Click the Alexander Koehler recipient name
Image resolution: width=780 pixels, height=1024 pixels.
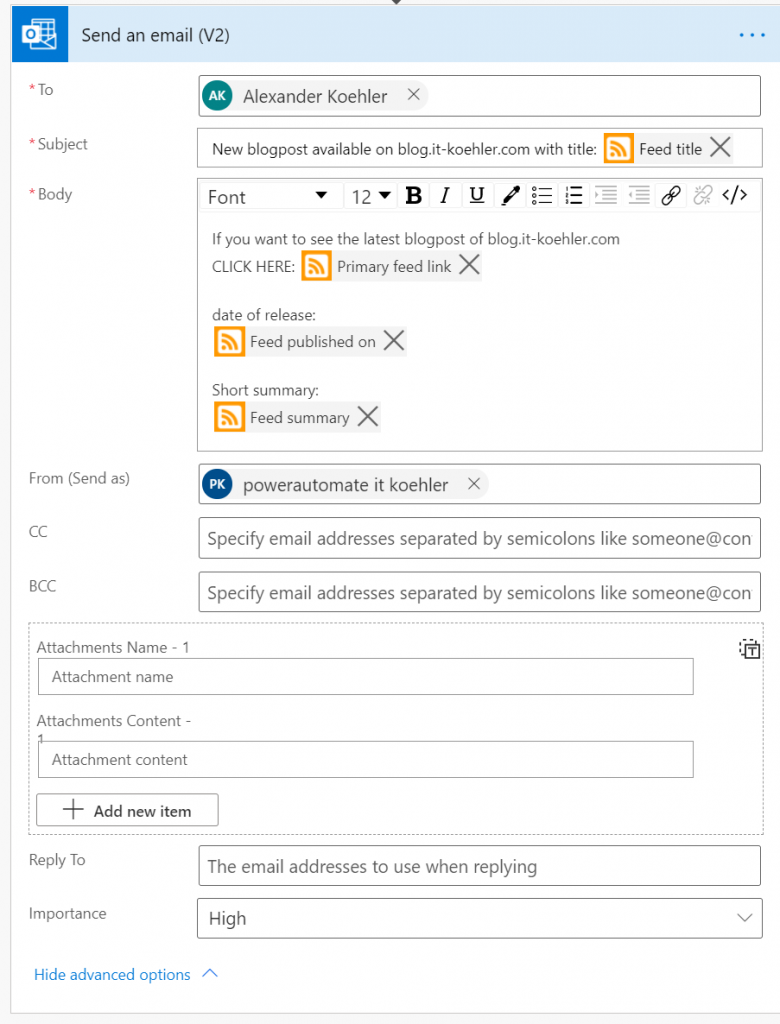(x=316, y=96)
